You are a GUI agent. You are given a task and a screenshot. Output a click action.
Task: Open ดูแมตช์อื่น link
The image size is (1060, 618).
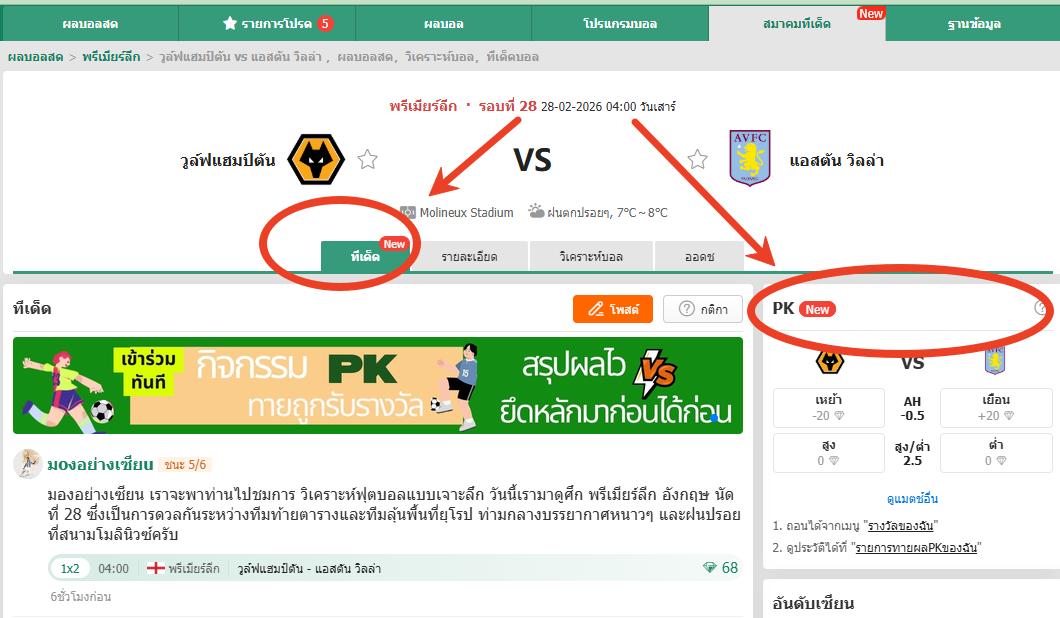point(912,499)
